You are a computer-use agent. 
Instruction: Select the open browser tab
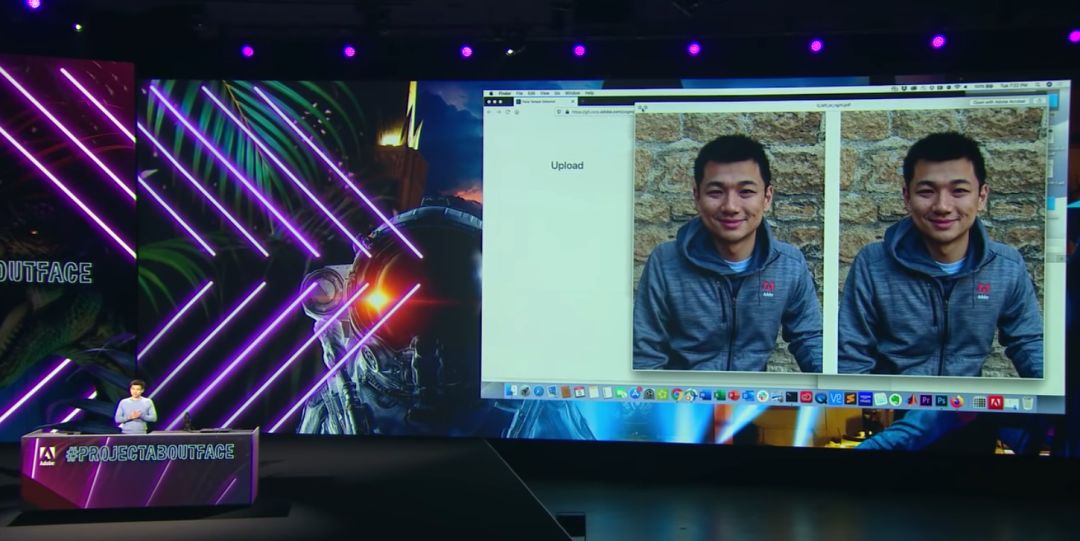tap(544, 101)
